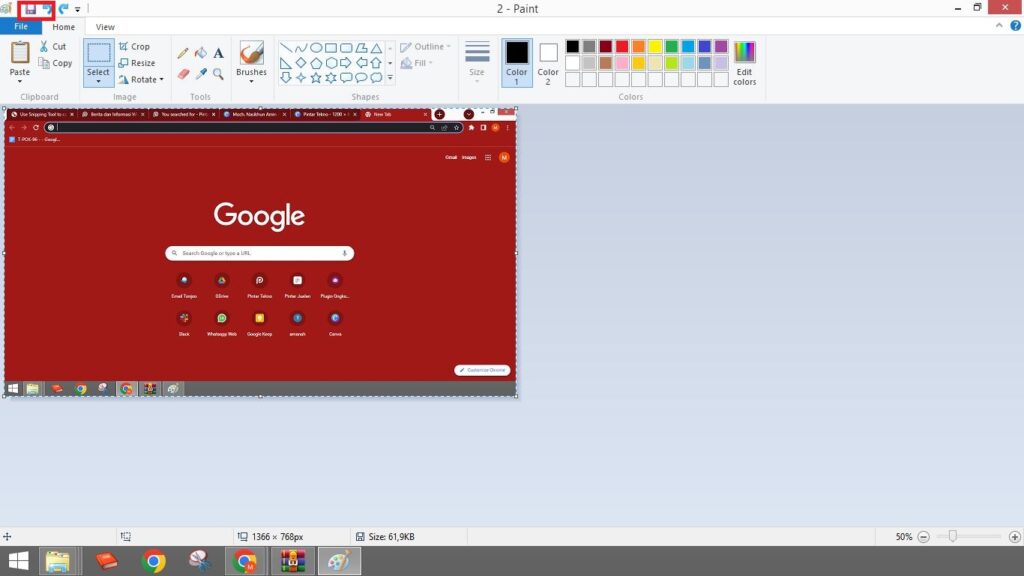
Task: Click the zoom level slider handle
Action: tap(953, 536)
